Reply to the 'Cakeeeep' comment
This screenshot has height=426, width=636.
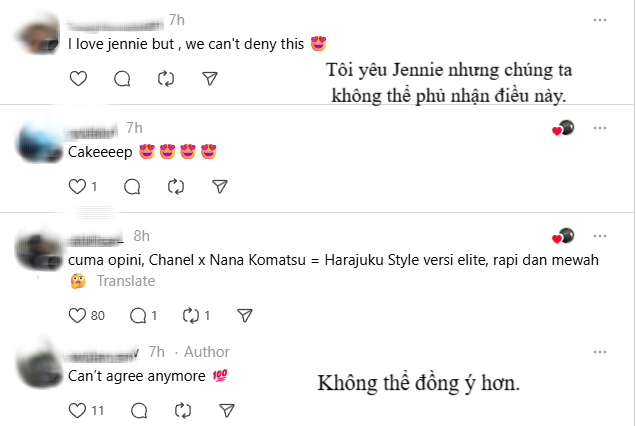click(x=131, y=186)
